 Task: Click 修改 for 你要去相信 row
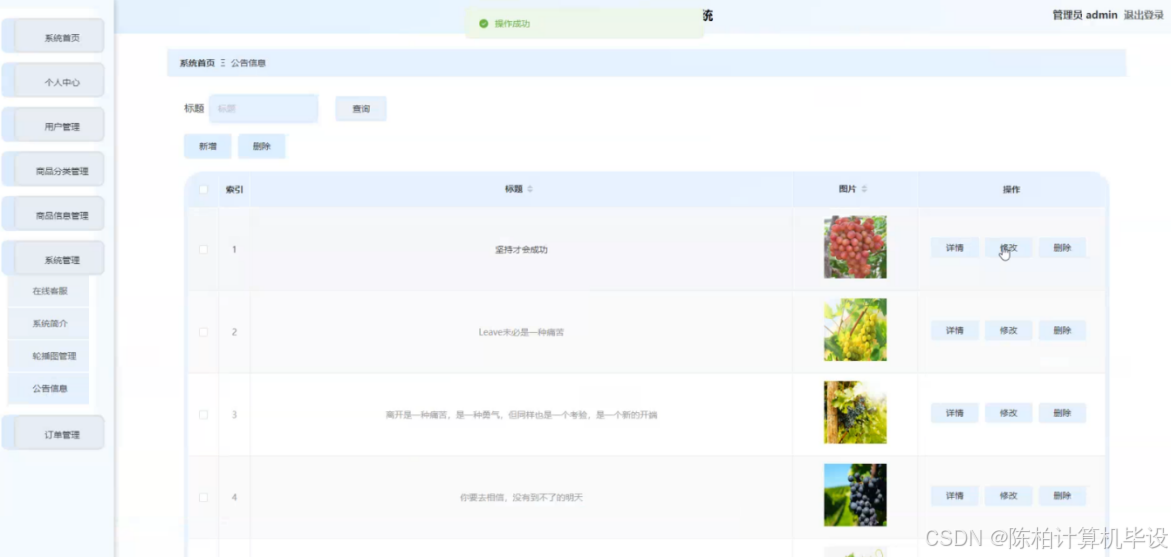(1008, 495)
